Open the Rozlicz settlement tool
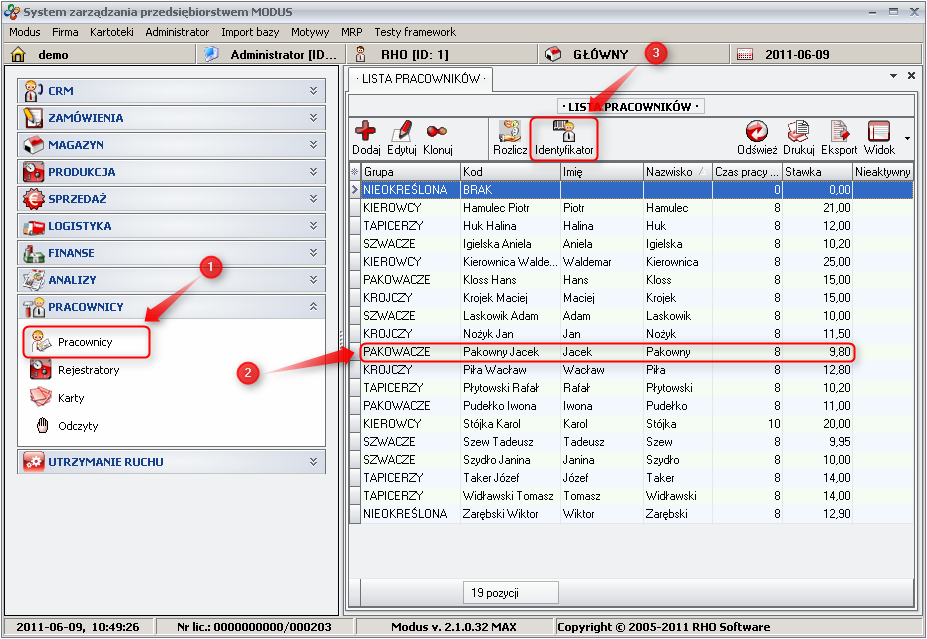 tap(510, 132)
